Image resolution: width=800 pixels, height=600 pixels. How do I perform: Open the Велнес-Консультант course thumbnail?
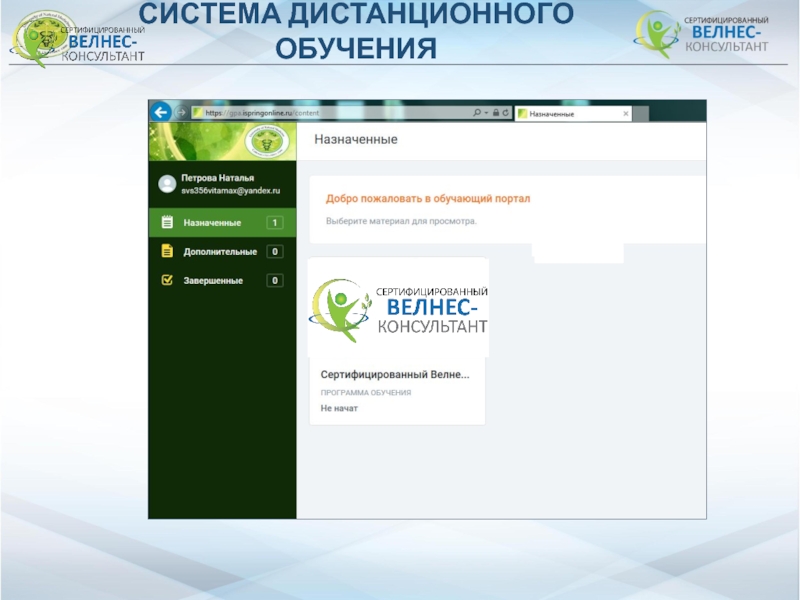[398, 309]
